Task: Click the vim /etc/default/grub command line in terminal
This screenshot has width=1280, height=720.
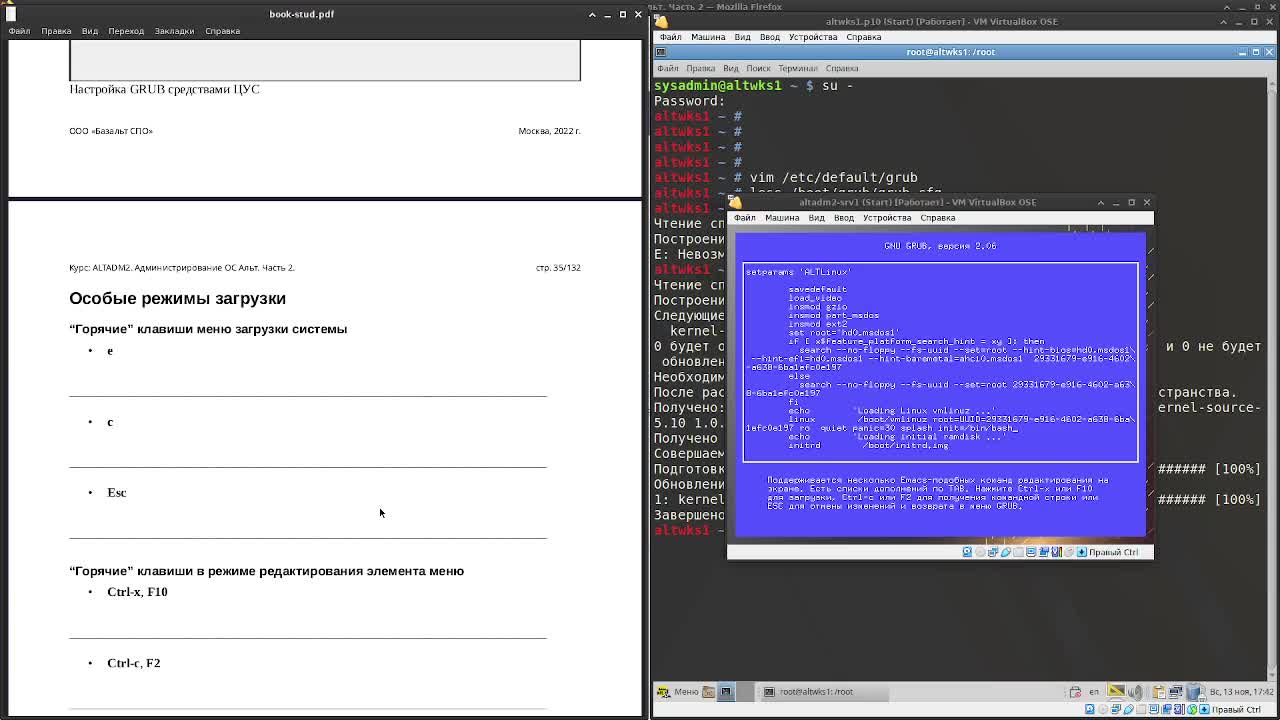Action: click(833, 177)
